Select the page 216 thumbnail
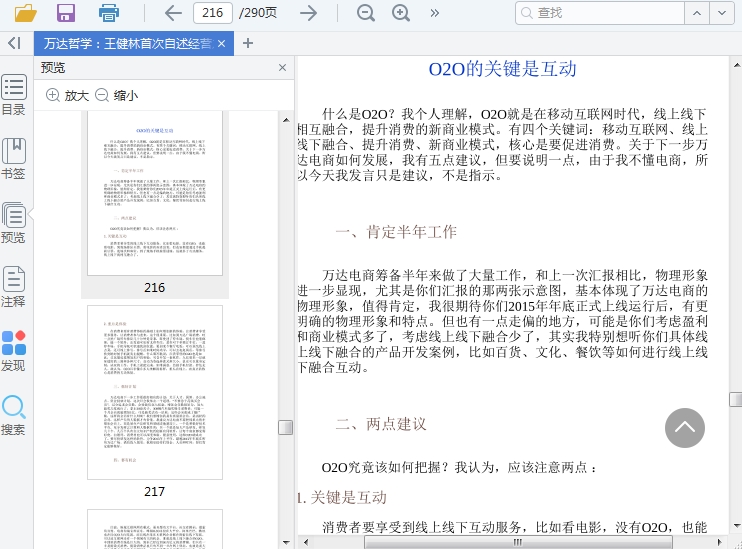The image size is (742, 549). (x=155, y=193)
